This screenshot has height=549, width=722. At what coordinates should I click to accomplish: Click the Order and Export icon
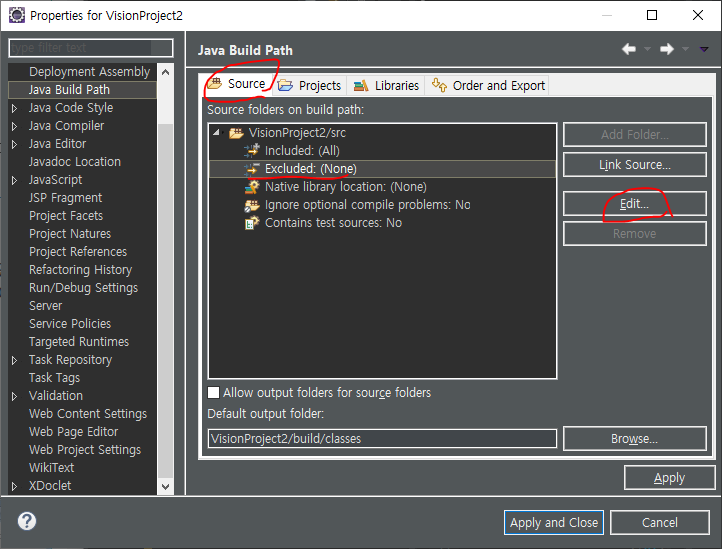click(x=439, y=85)
